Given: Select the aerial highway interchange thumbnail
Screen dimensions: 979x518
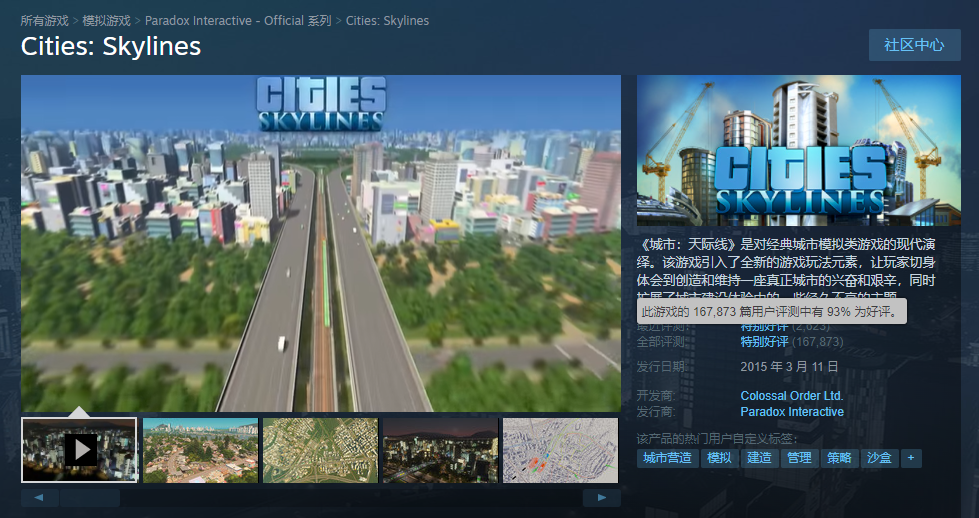Looking at the screenshot, I should 320,450.
